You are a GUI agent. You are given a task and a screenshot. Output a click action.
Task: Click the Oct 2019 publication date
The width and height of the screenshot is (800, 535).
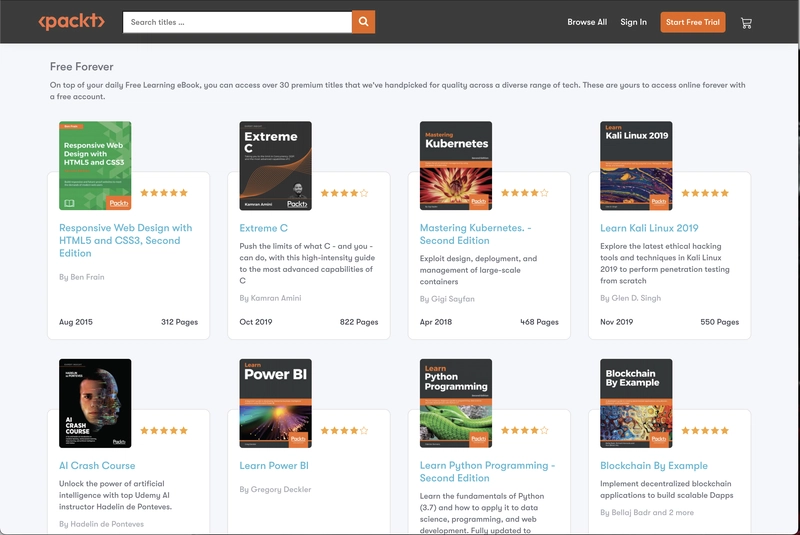(256, 322)
